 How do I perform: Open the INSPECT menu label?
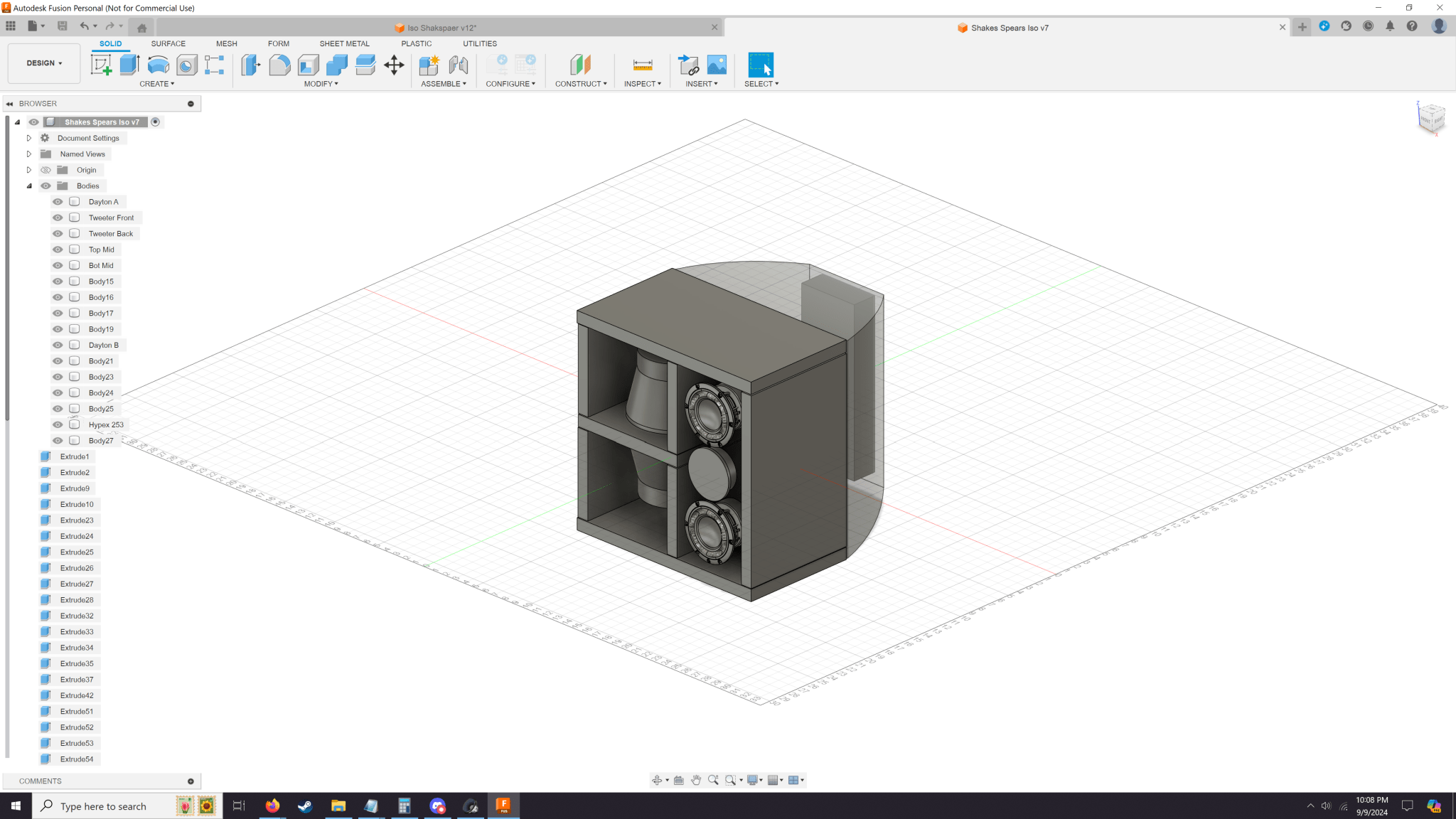pyautogui.click(x=643, y=84)
